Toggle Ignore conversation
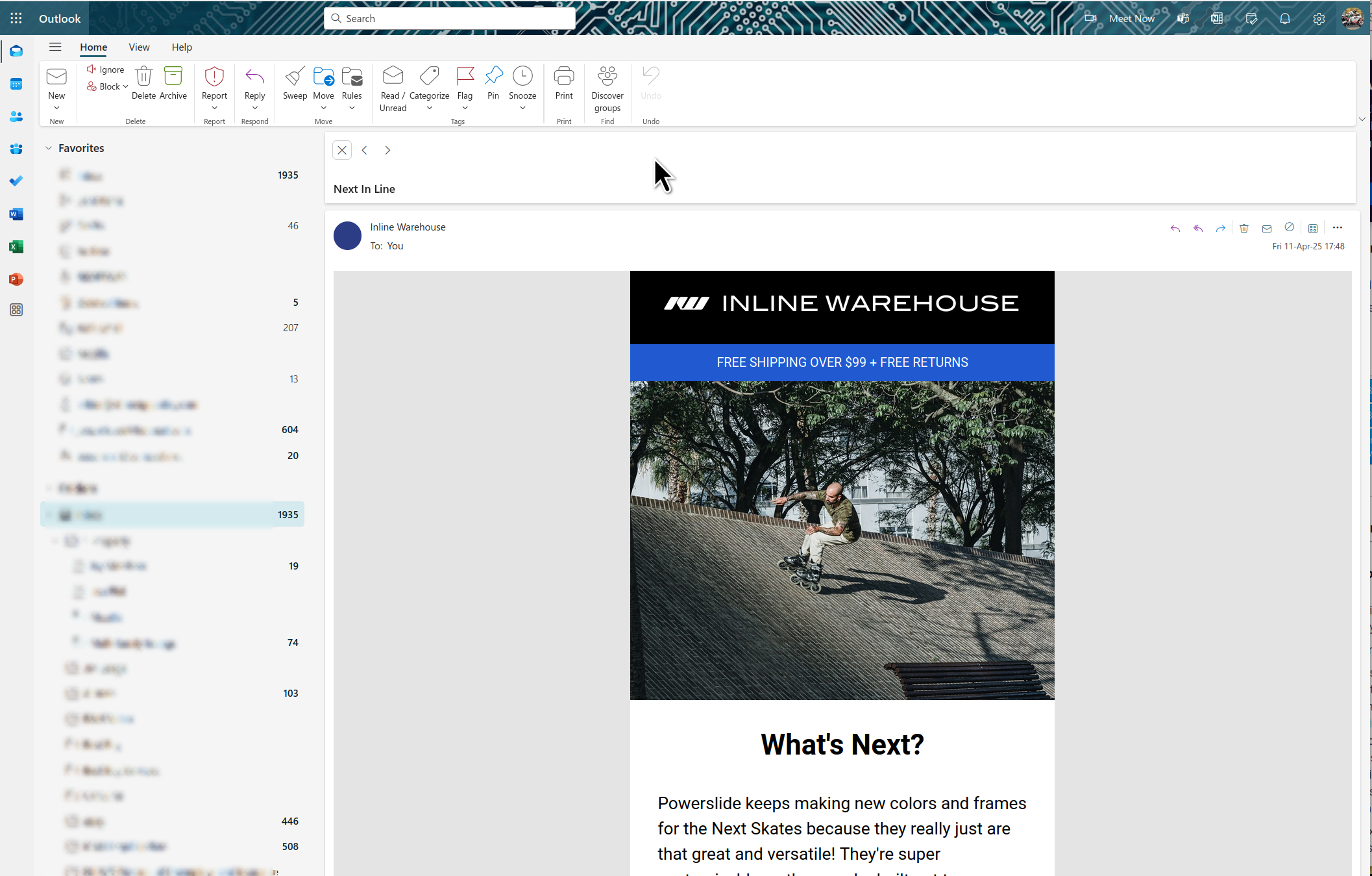The height and width of the screenshot is (876, 1372). tap(105, 69)
